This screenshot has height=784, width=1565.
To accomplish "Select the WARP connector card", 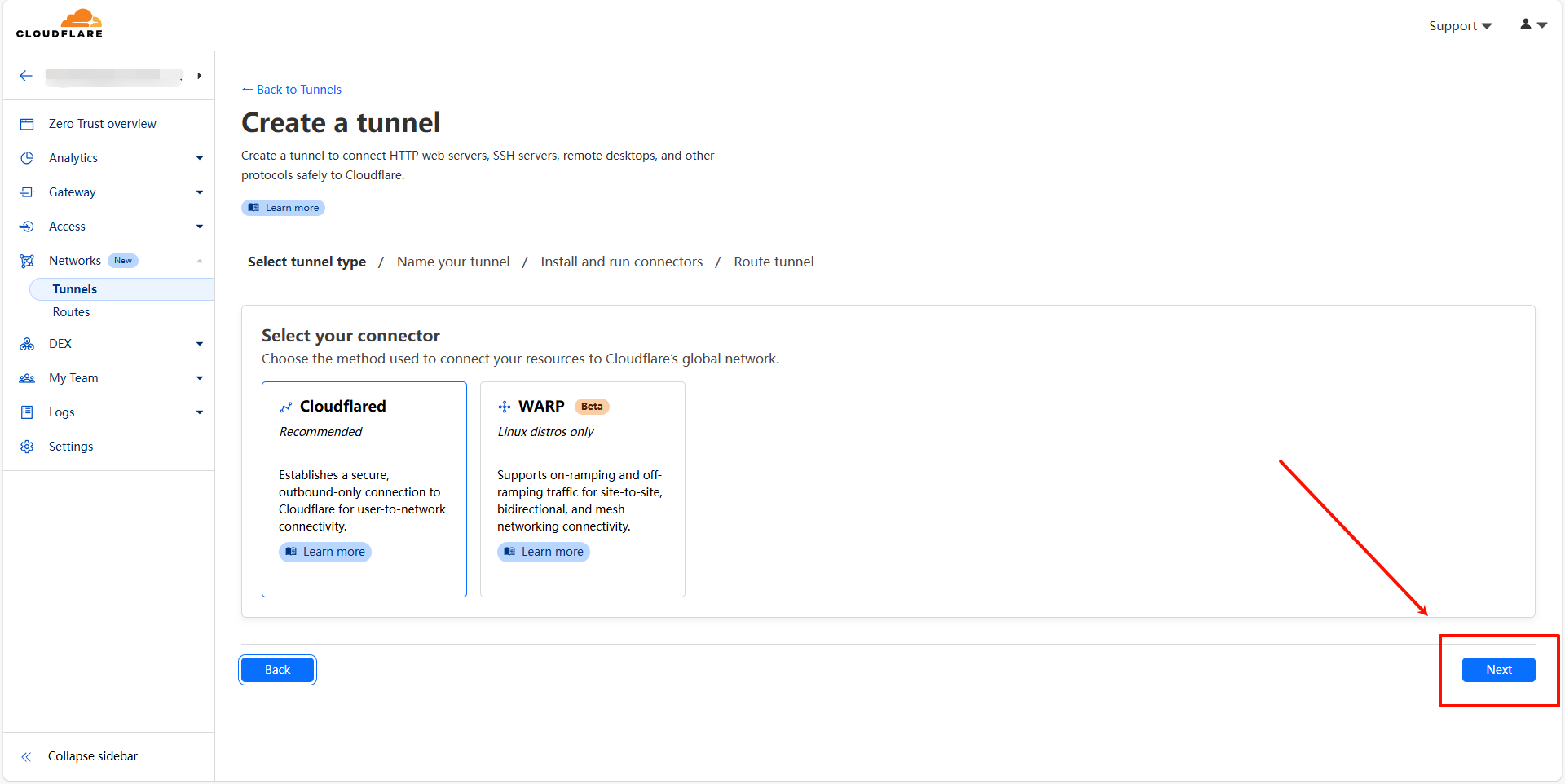I will click(x=582, y=489).
